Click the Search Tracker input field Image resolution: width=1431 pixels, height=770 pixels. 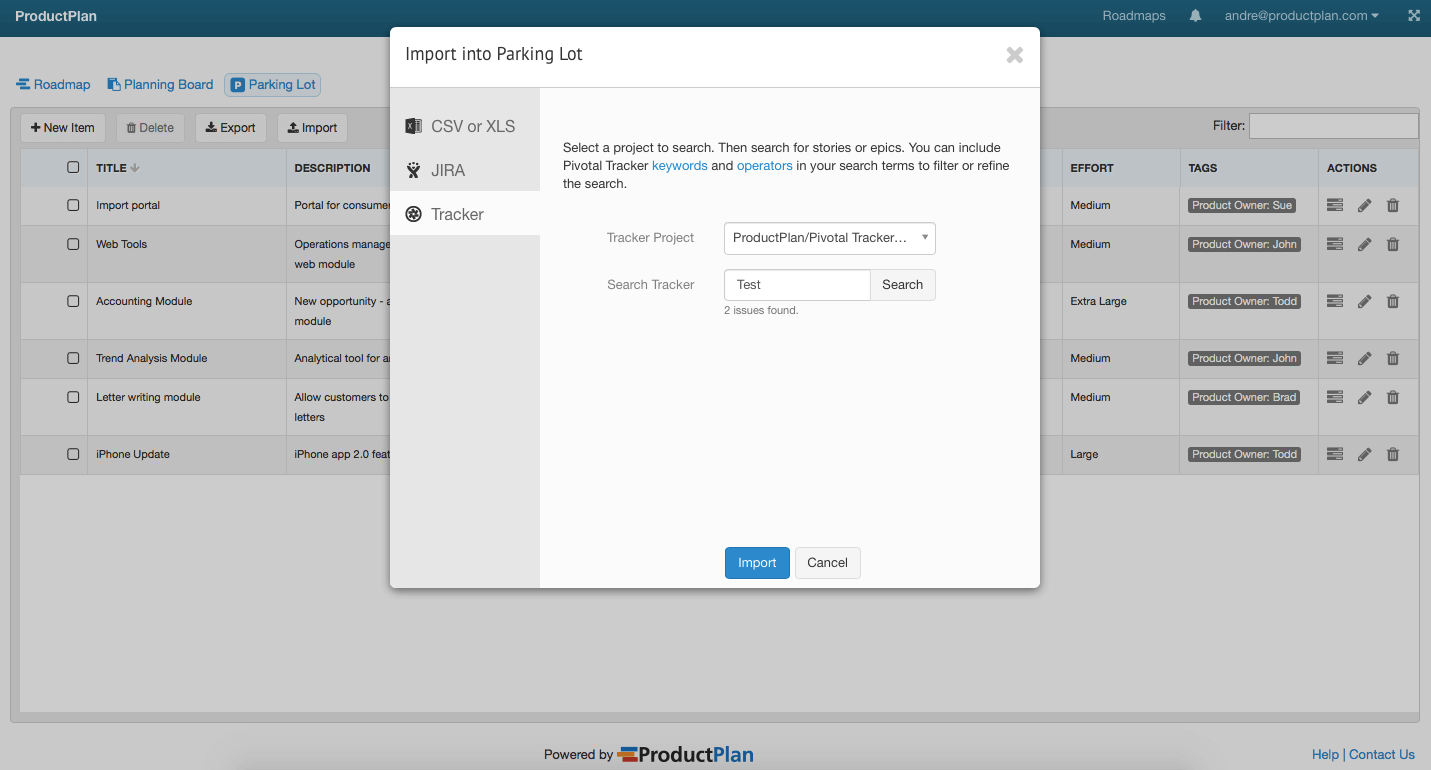coord(797,285)
